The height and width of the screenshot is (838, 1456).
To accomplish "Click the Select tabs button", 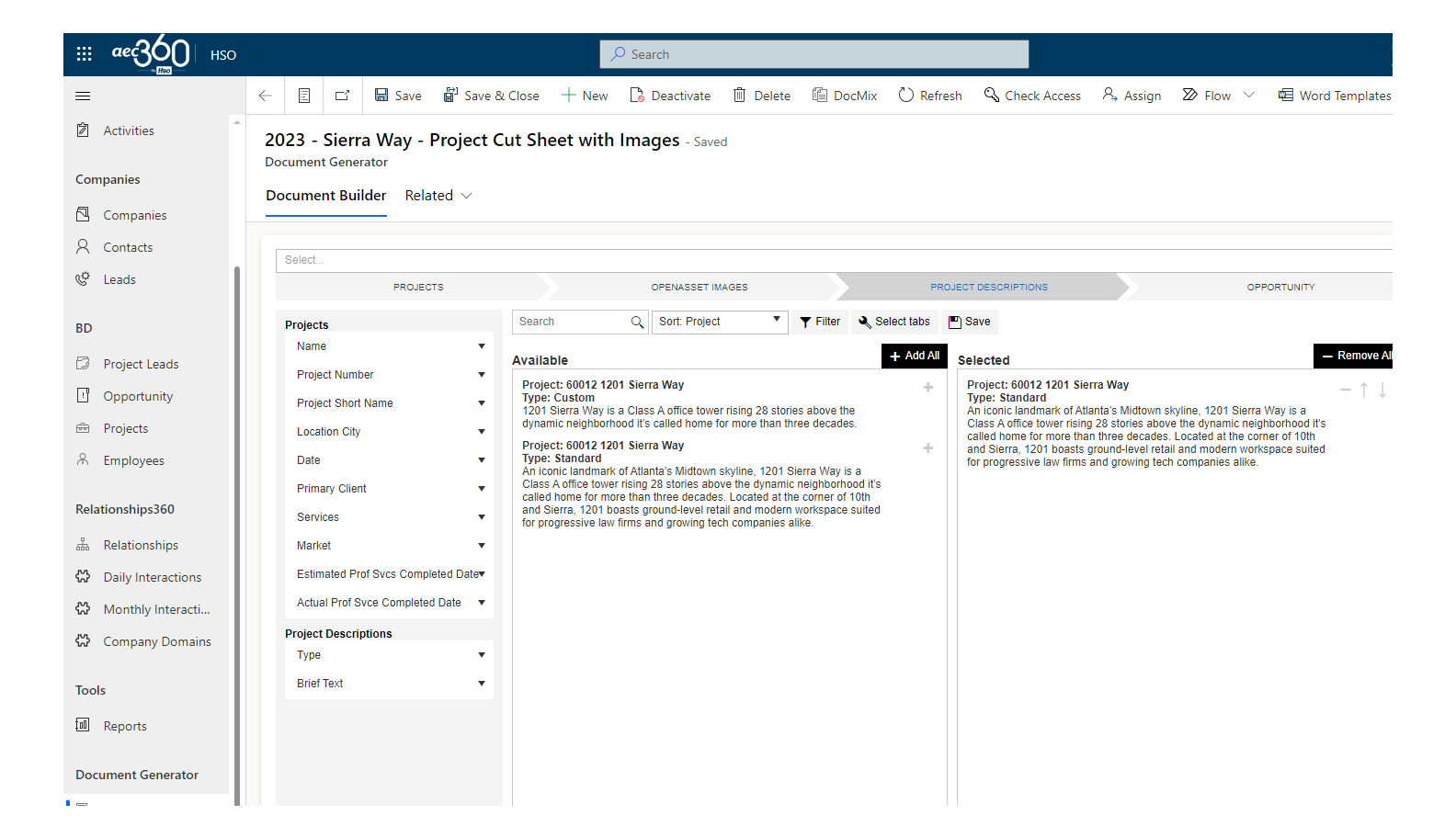I will click(894, 322).
